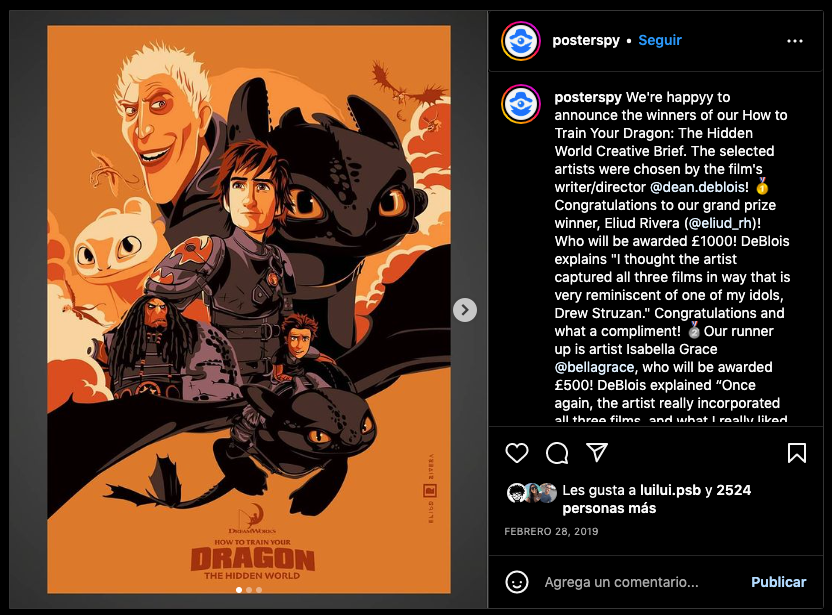Go to the next image with the arrow

[x=465, y=310]
